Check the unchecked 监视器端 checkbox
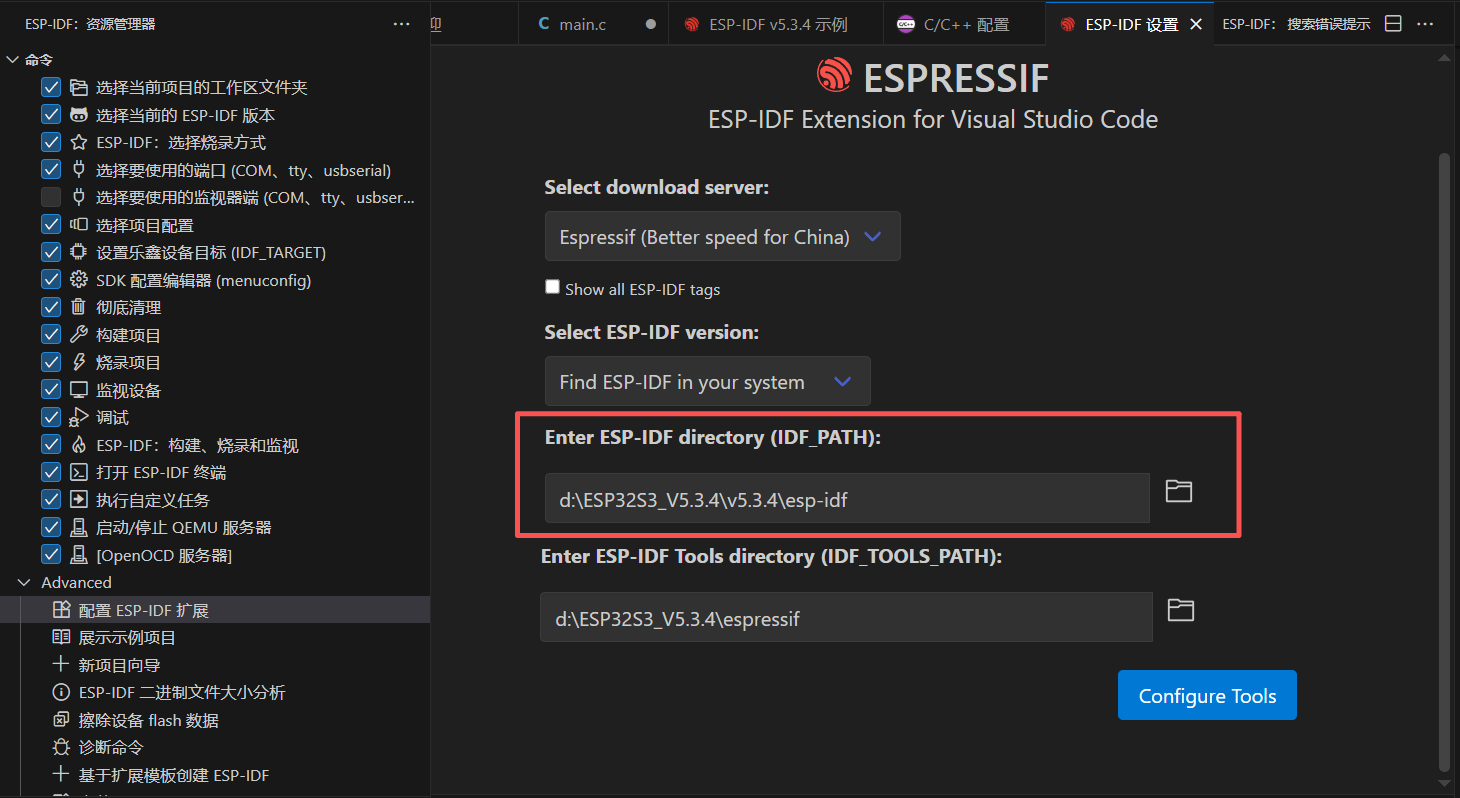 tap(51, 198)
